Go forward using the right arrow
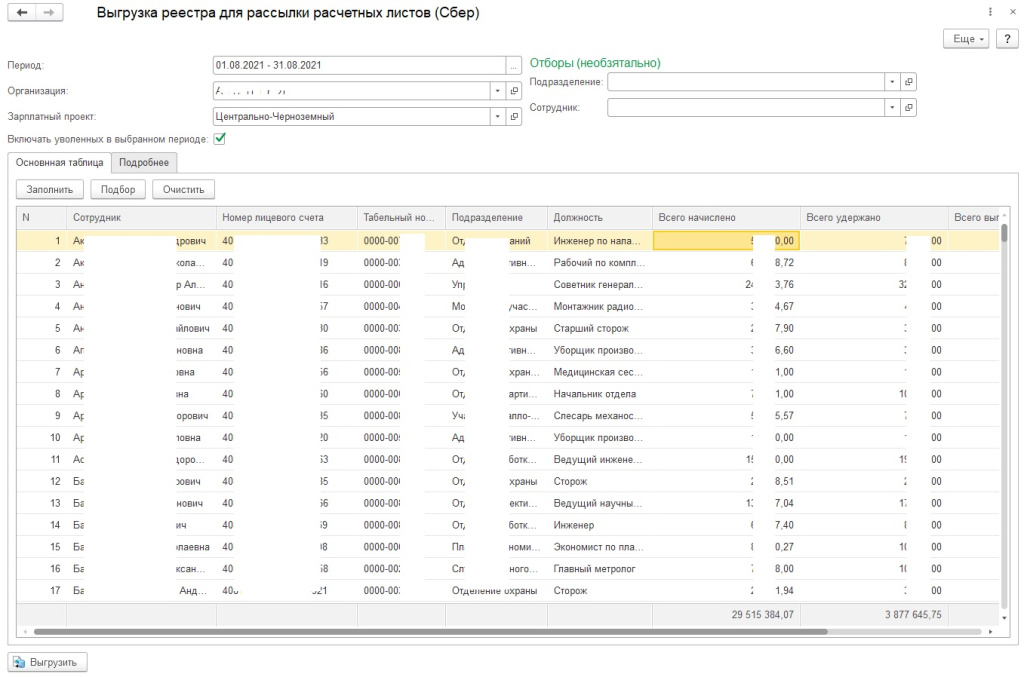The width and height of the screenshot is (1024, 677). 47,13
